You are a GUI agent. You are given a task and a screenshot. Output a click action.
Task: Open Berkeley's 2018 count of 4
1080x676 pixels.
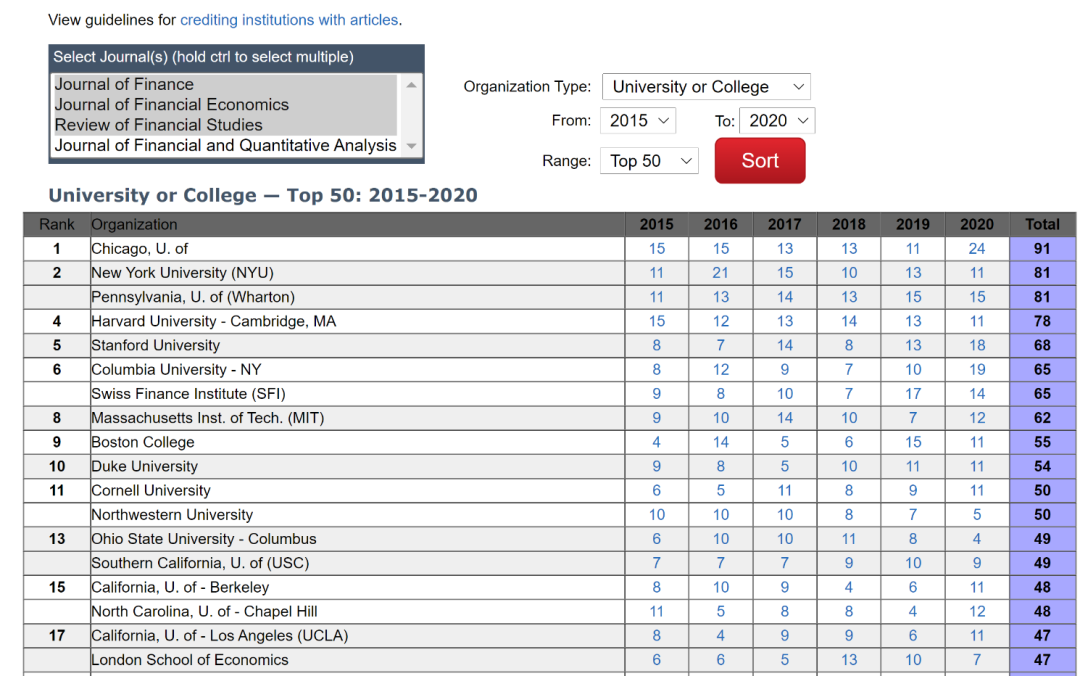[x=849, y=587]
